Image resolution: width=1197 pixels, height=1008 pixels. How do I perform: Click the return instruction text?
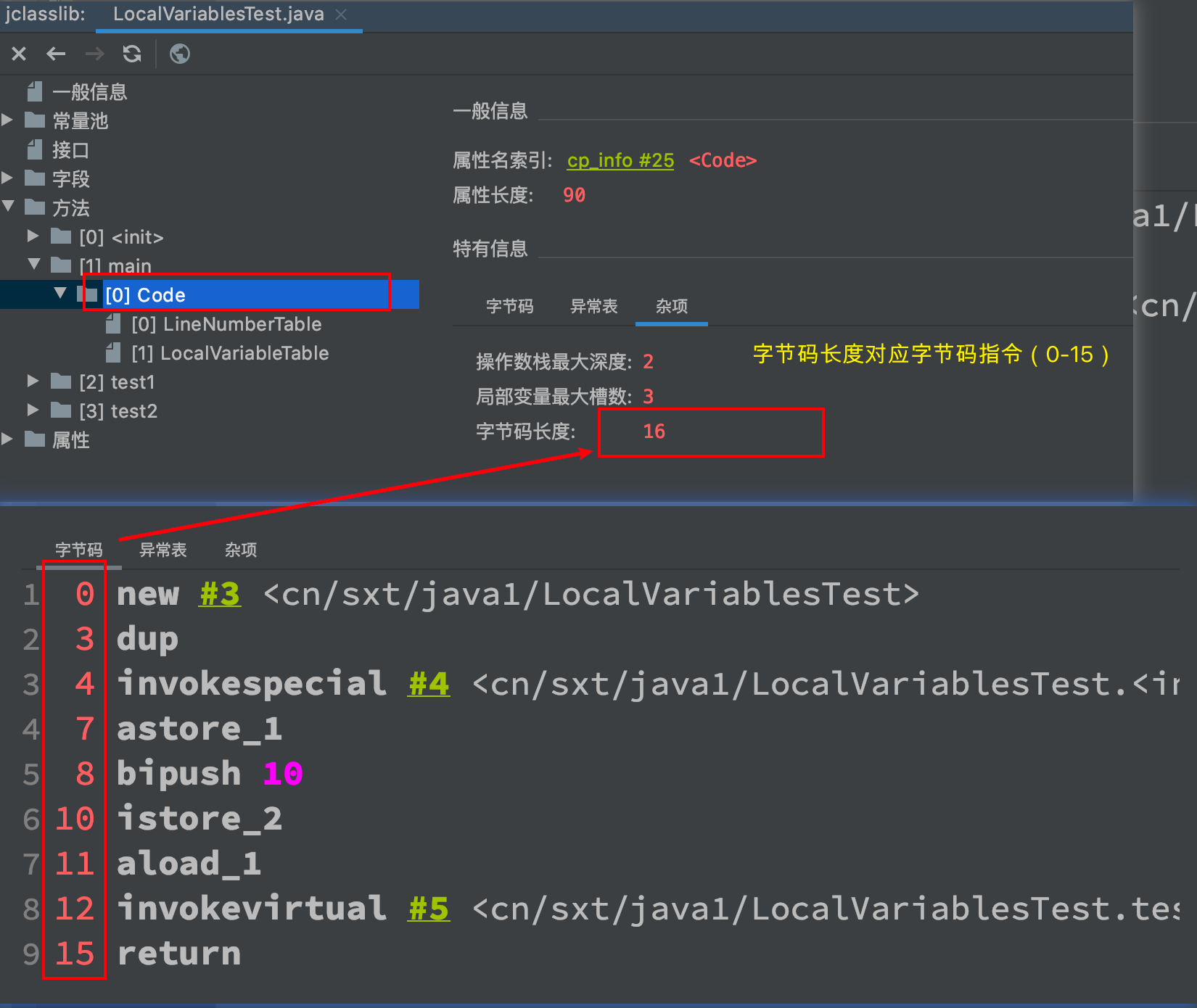click(178, 954)
